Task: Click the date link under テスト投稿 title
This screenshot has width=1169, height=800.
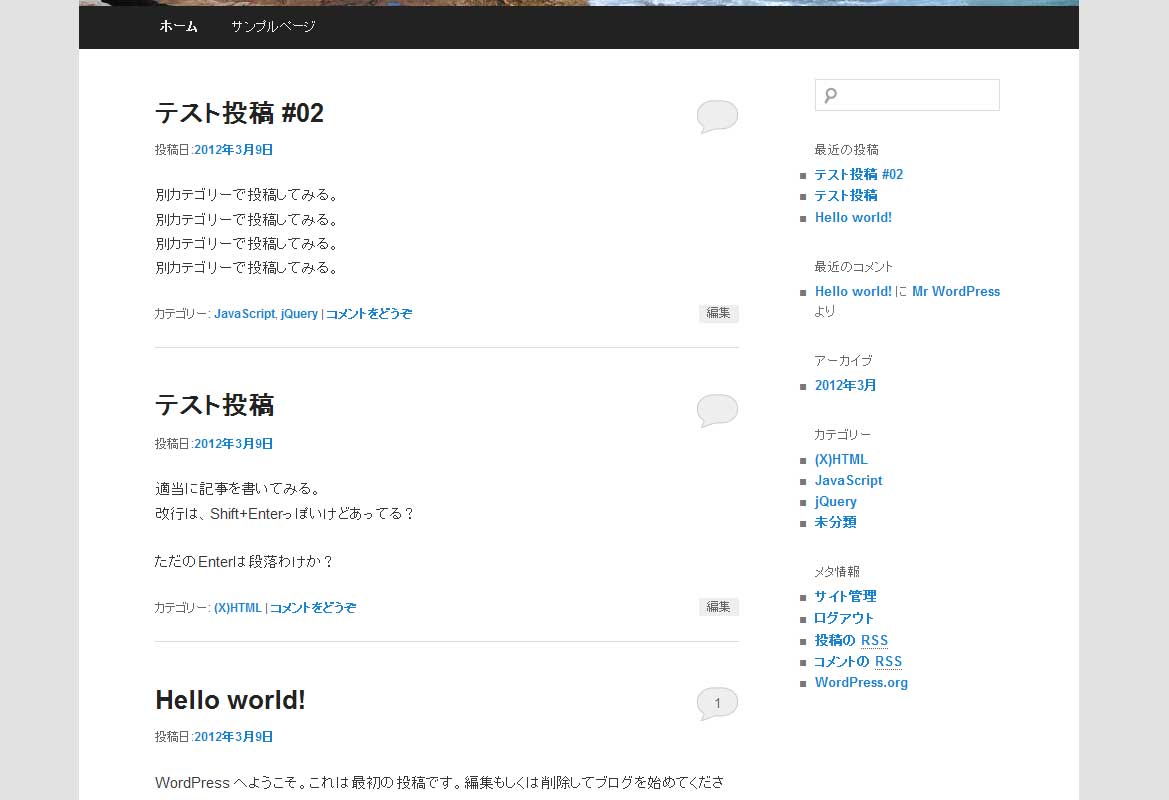Action: (233, 444)
